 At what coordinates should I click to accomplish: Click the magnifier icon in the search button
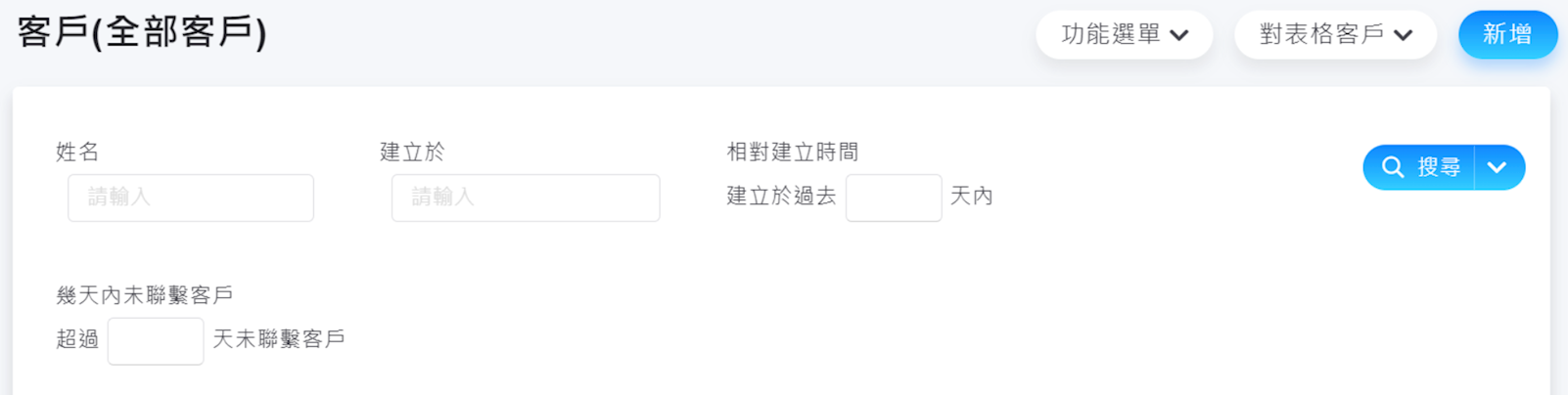point(1392,167)
